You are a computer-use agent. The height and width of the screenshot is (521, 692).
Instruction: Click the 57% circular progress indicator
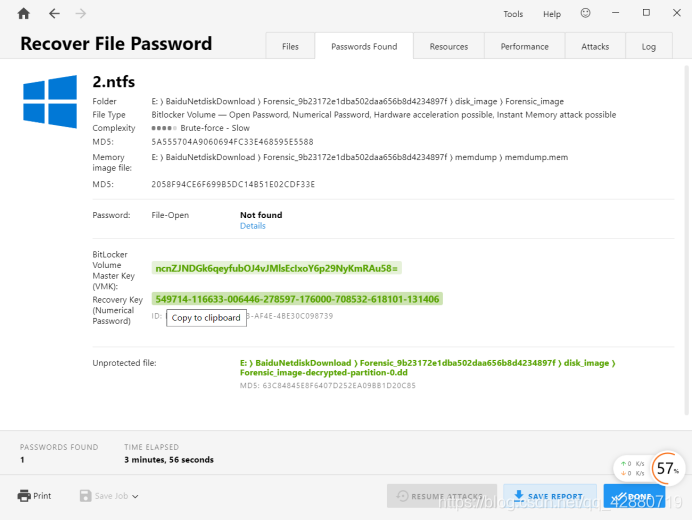point(667,468)
